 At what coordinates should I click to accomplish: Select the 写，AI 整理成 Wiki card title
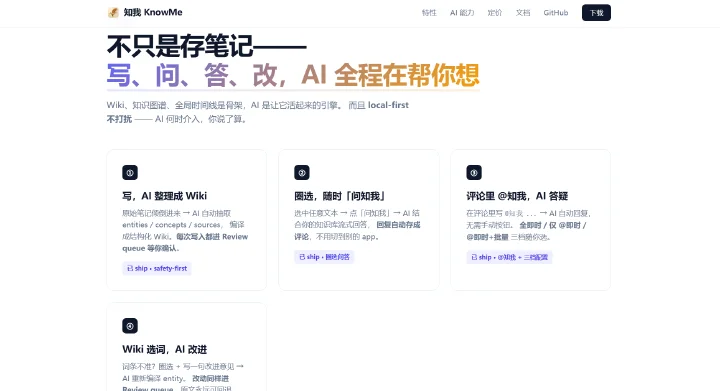pos(164,196)
